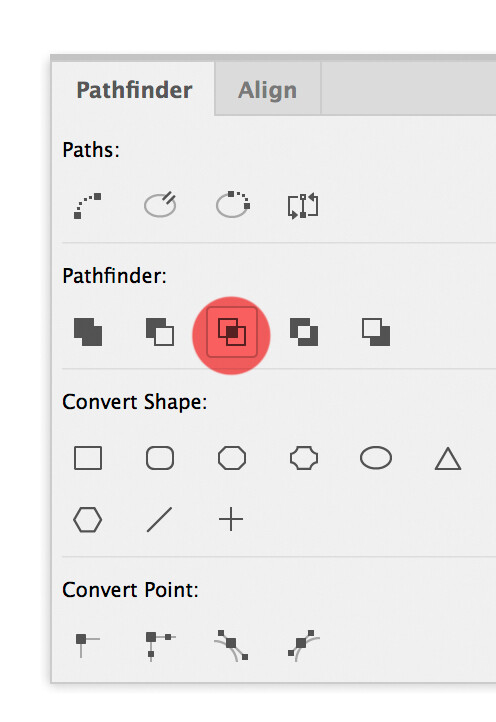496x722 pixels.
Task: Switch to the Align tab
Action: pyautogui.click(x=268, y=90)
